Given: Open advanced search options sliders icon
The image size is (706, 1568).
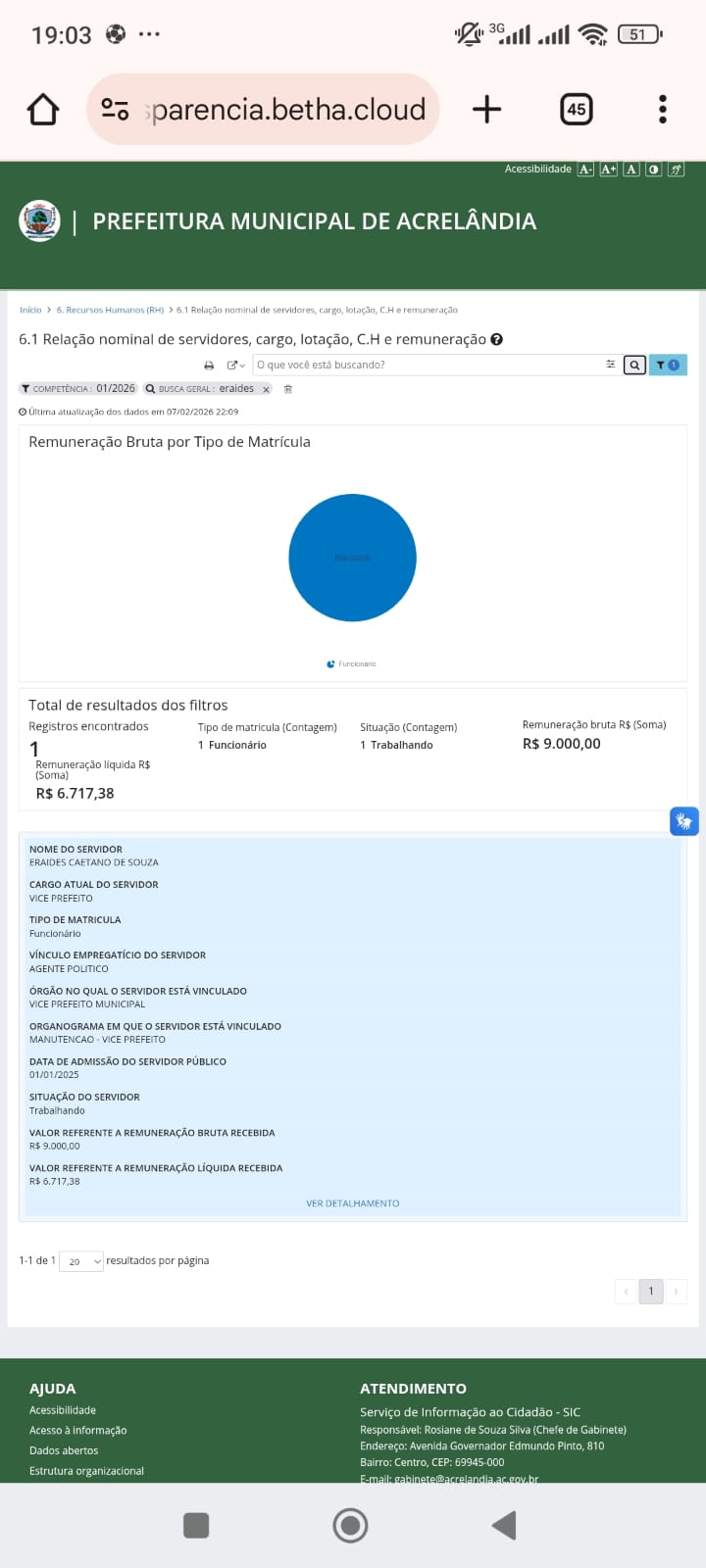Looking at the screenshot, I should [x=610, y=365].
